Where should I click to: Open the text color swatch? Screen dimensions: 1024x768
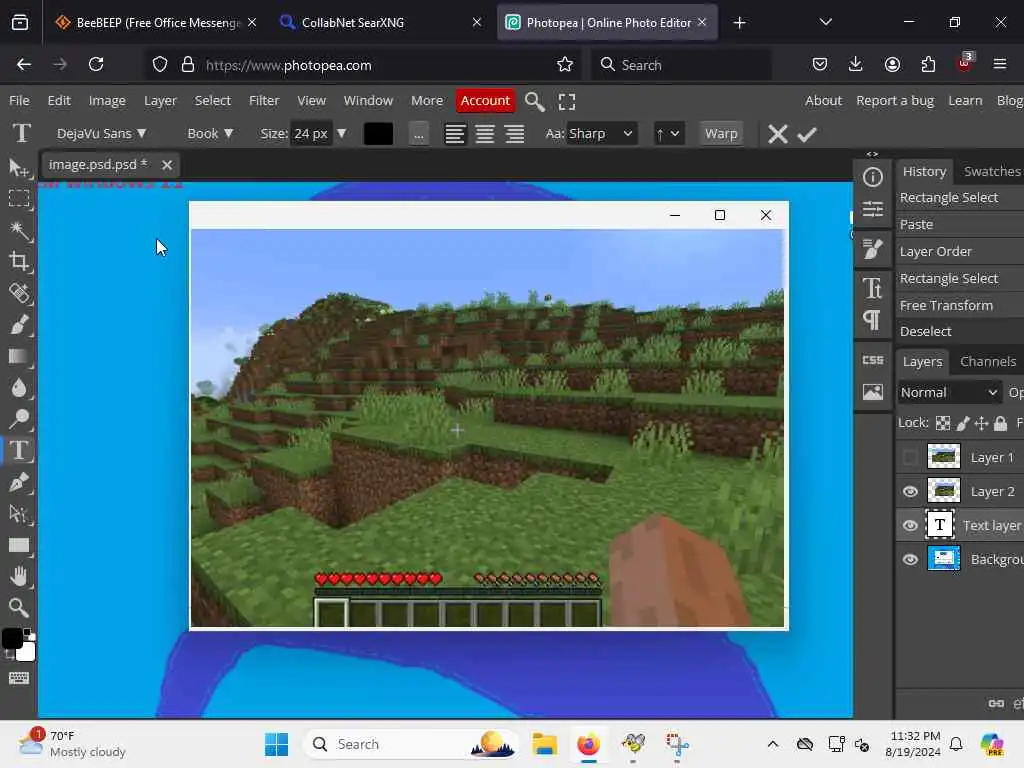pyautogui.click(x=378, y=134)
